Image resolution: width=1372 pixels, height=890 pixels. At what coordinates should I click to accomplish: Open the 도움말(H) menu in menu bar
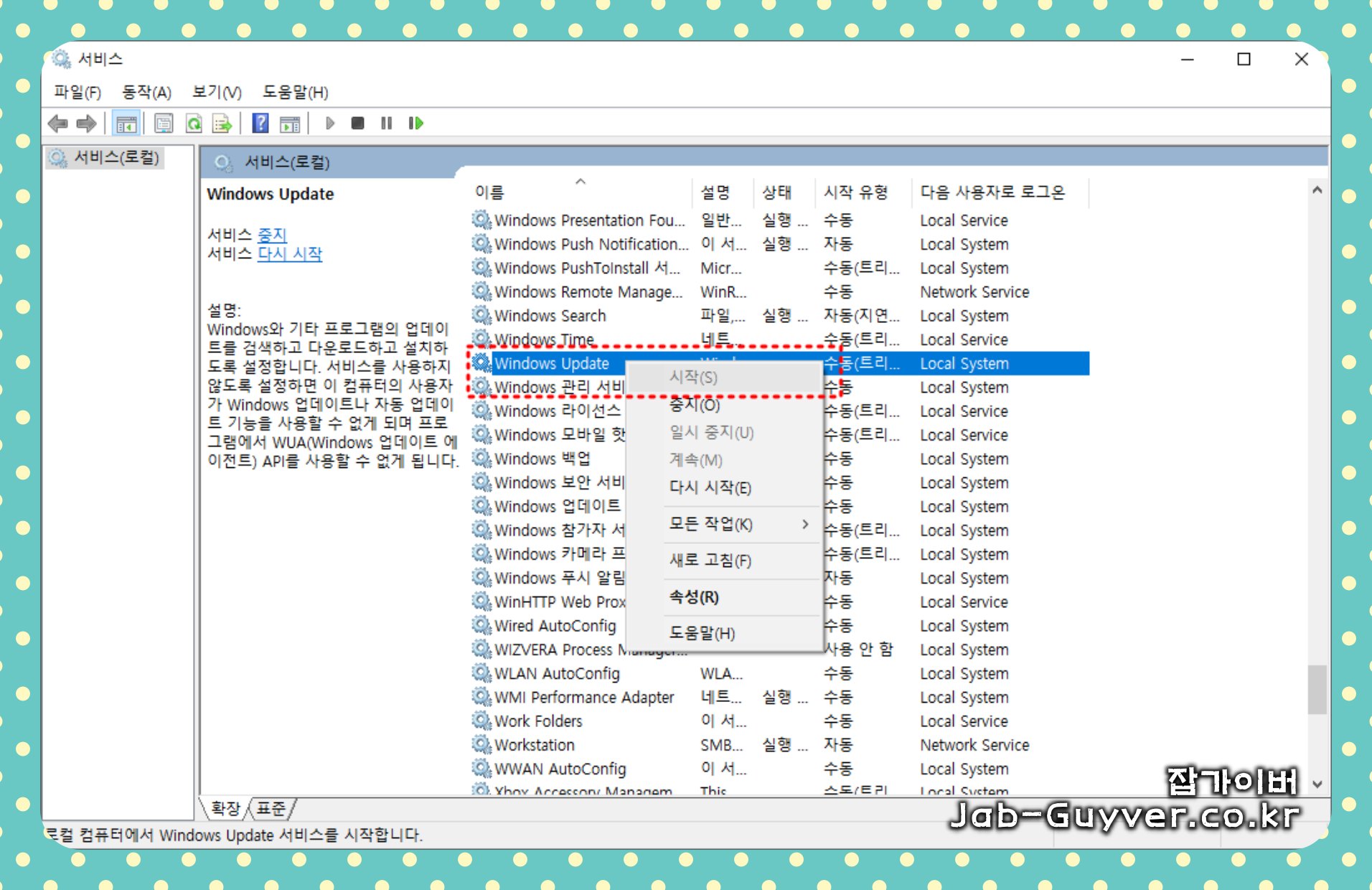tap(295, 92)
